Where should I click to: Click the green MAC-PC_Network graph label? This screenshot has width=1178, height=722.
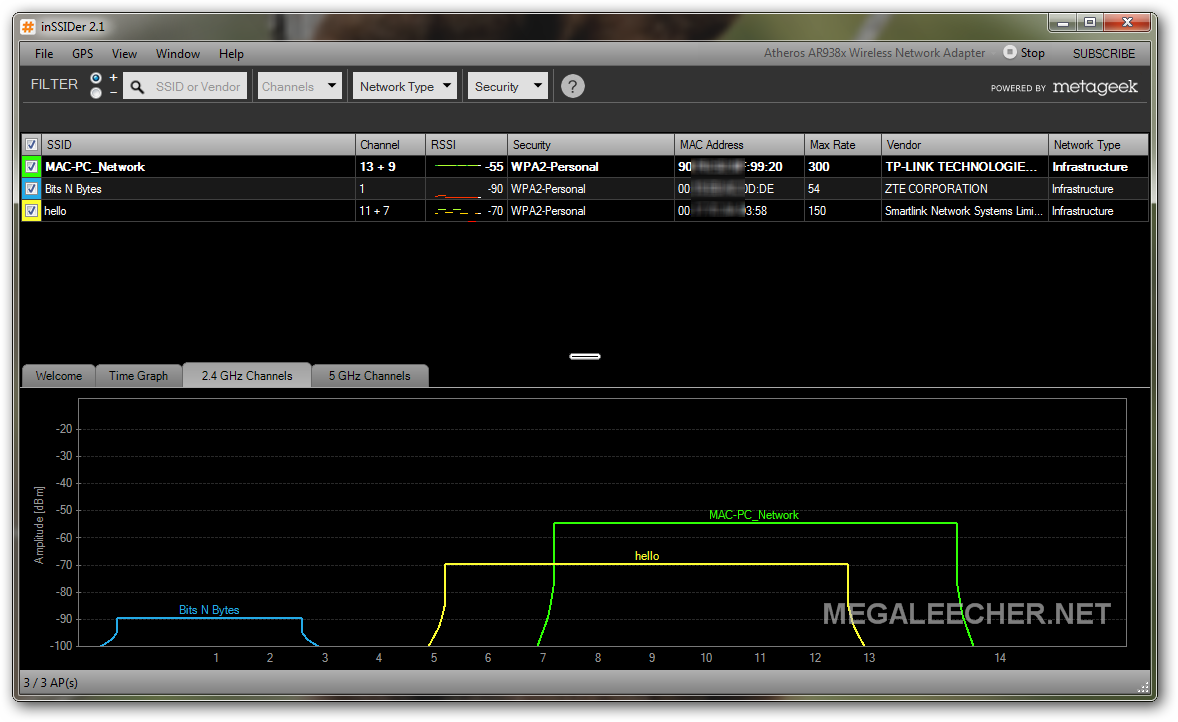754,515
